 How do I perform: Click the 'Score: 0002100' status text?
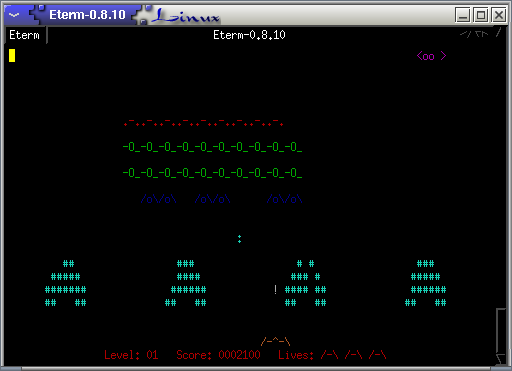click(218, 355)
